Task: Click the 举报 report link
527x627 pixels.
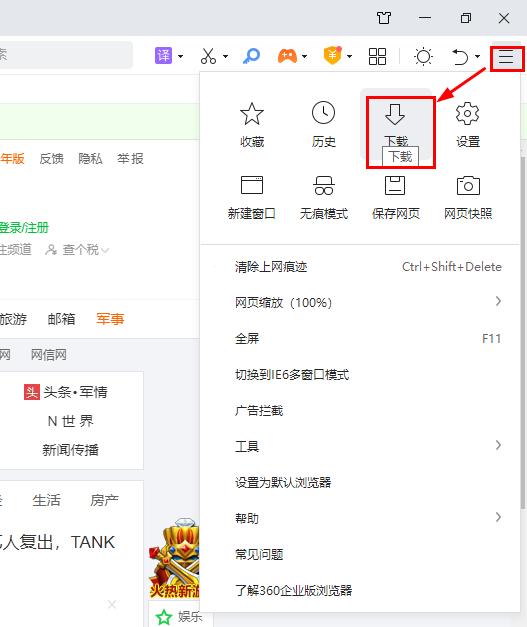Action: tap(130, 159)
